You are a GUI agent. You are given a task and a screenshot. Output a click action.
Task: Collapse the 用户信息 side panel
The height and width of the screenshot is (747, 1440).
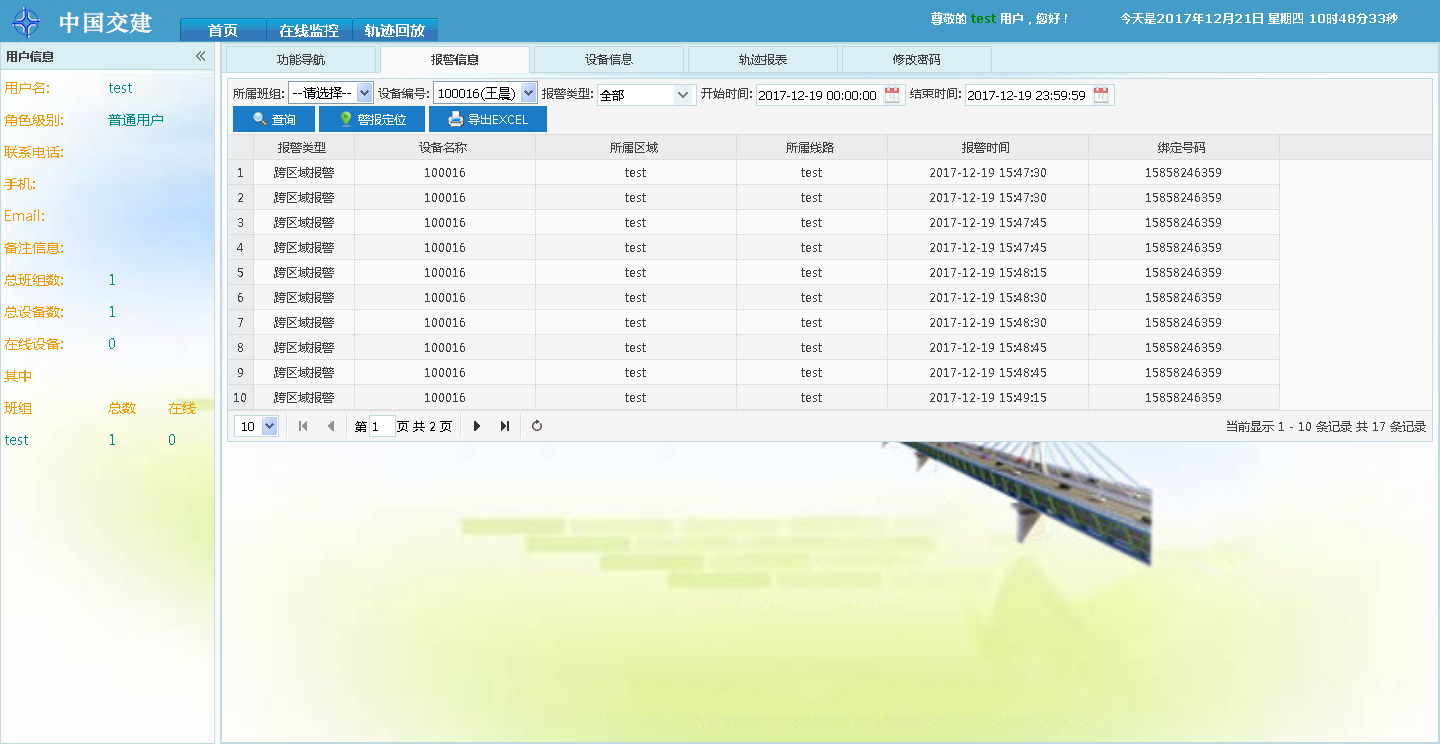pyautogui.click(x=200, y=57)
